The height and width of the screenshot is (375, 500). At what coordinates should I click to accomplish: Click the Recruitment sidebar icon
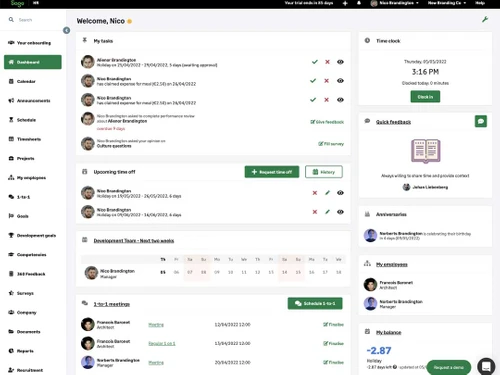coord(11,370)
